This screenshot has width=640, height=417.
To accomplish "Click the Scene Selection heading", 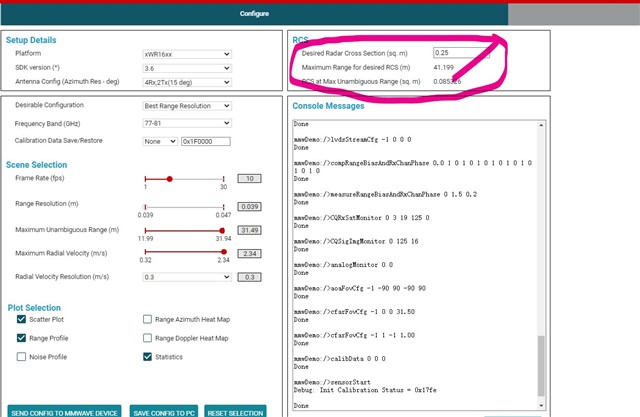I will tap(36, 165).
